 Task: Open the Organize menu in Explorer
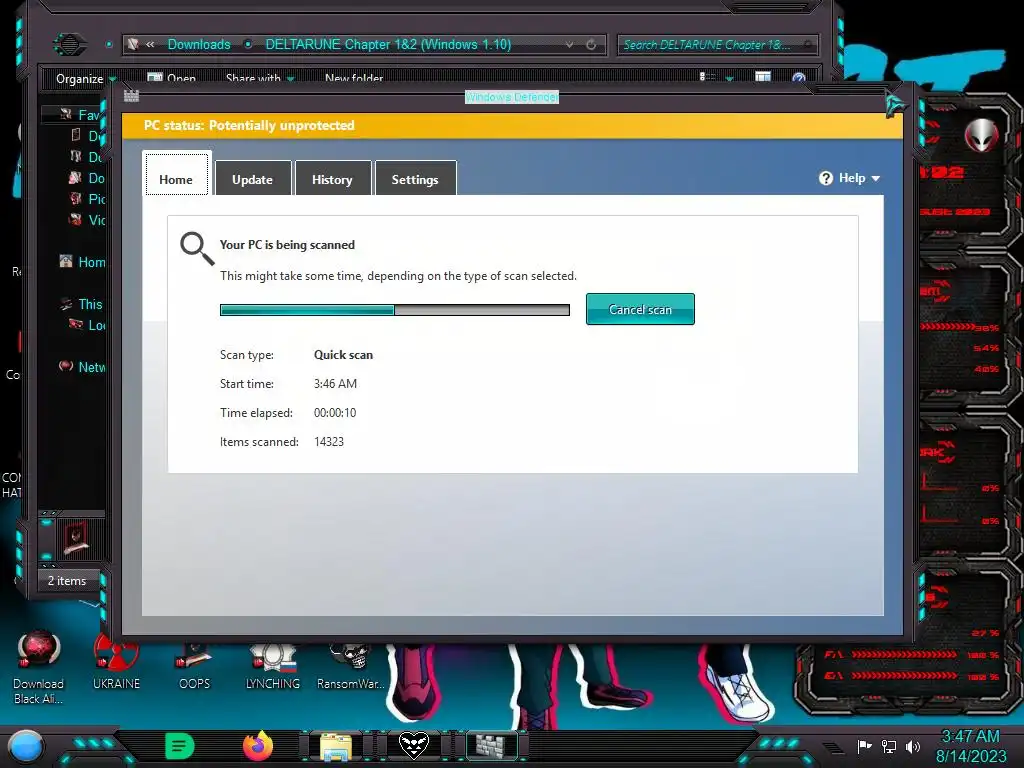(x=85, y=79)
